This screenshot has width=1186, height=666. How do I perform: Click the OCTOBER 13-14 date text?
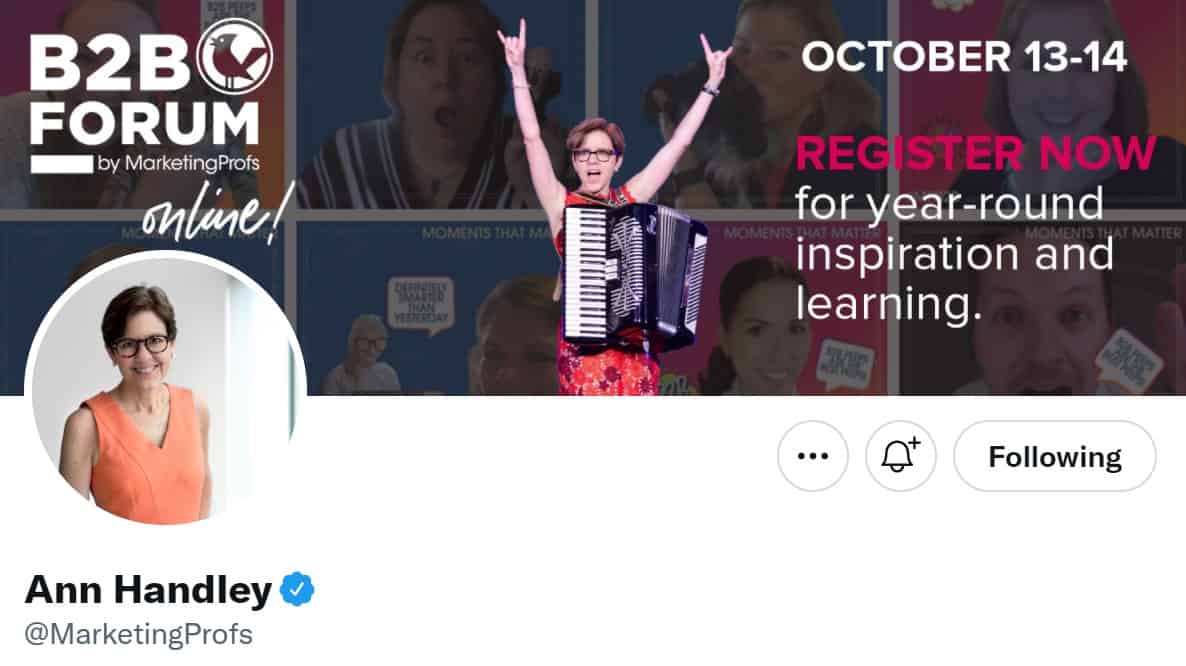[964, 57]
